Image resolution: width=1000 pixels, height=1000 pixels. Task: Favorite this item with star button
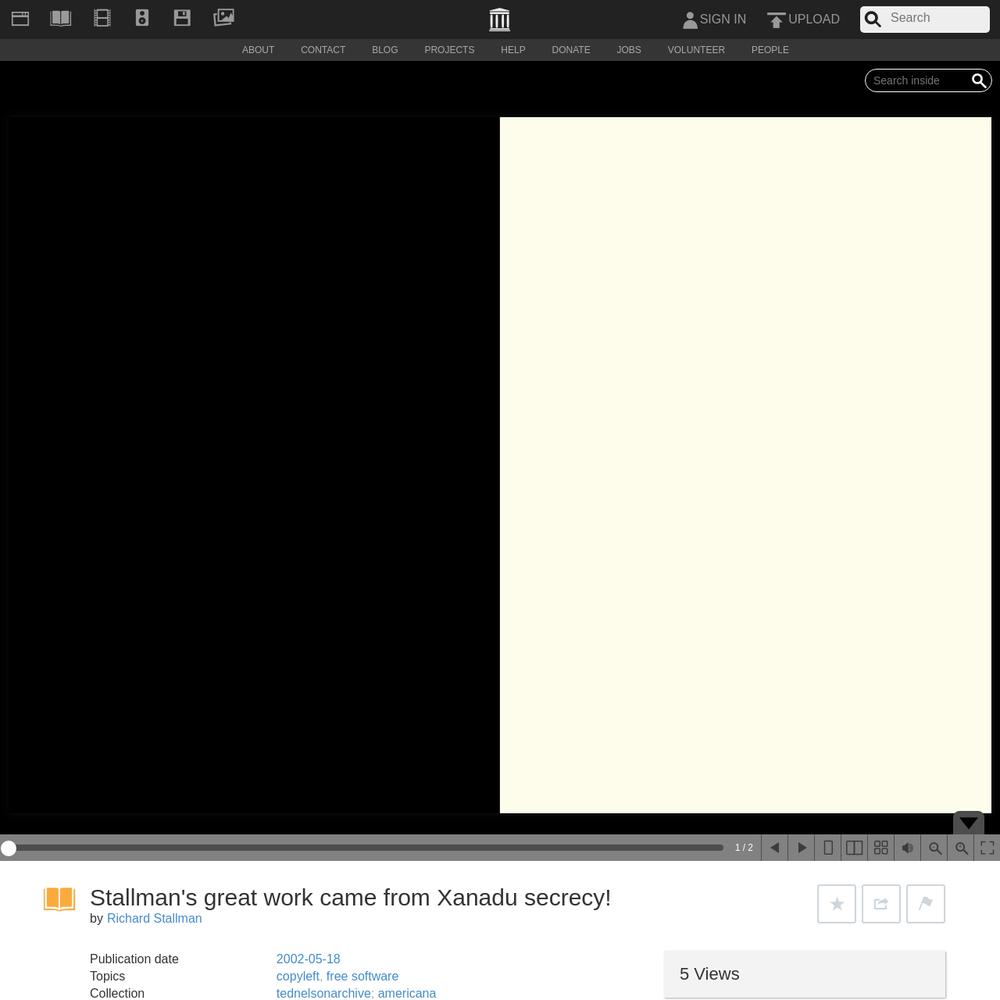(x=837, y=904)
